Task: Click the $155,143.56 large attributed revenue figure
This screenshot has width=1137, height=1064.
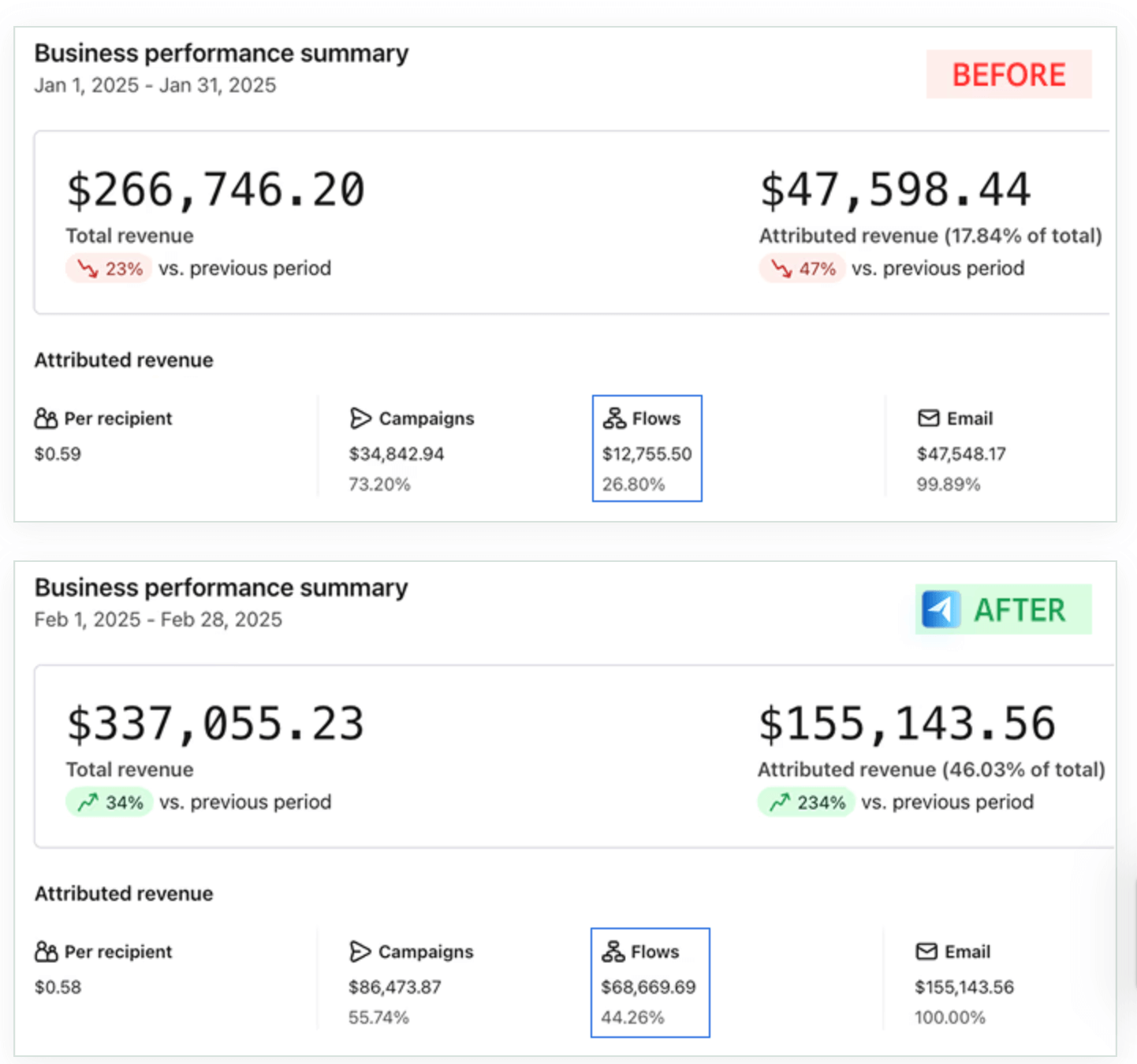Action: coord(907,724)
